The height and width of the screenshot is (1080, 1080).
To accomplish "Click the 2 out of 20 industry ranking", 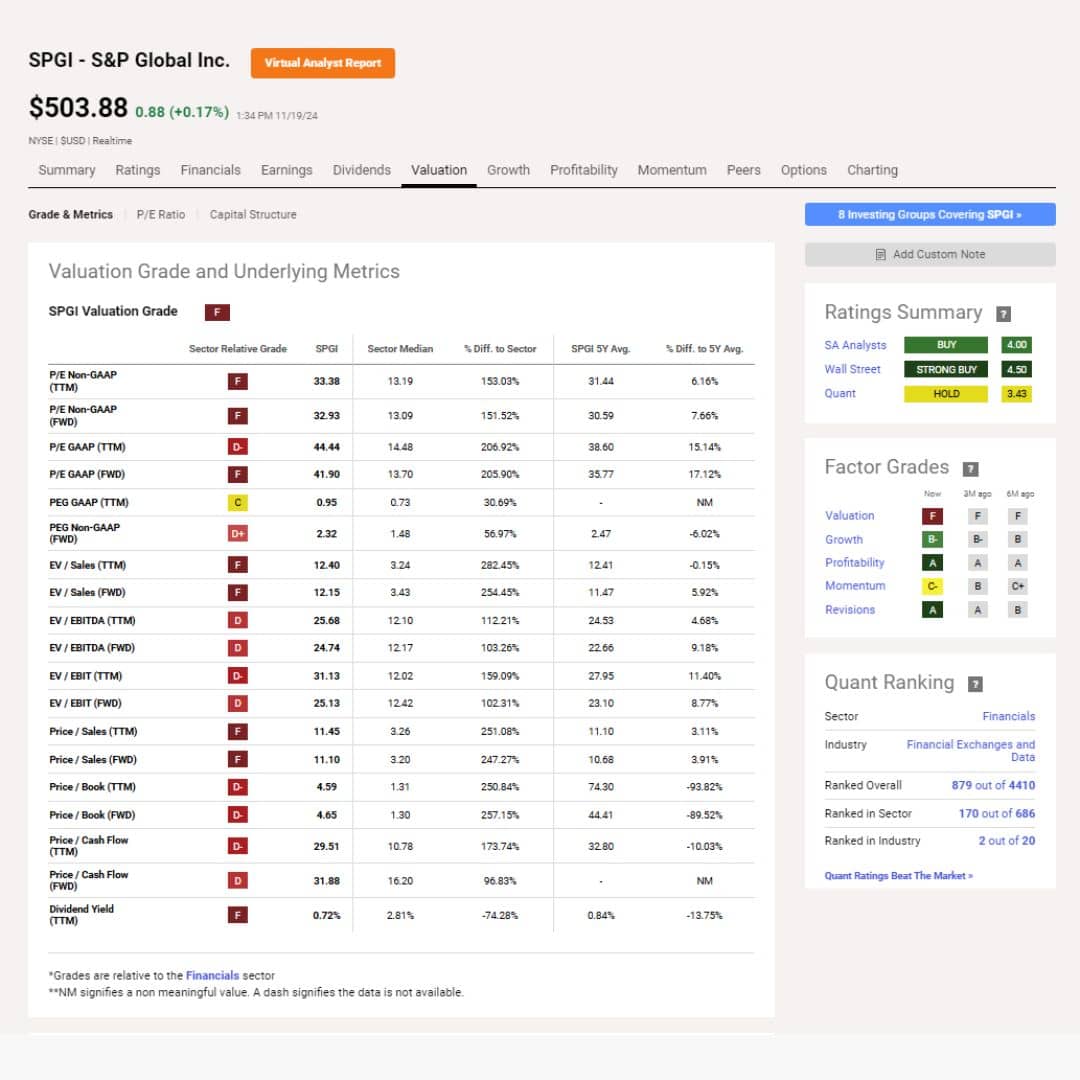I will 1006,841.
